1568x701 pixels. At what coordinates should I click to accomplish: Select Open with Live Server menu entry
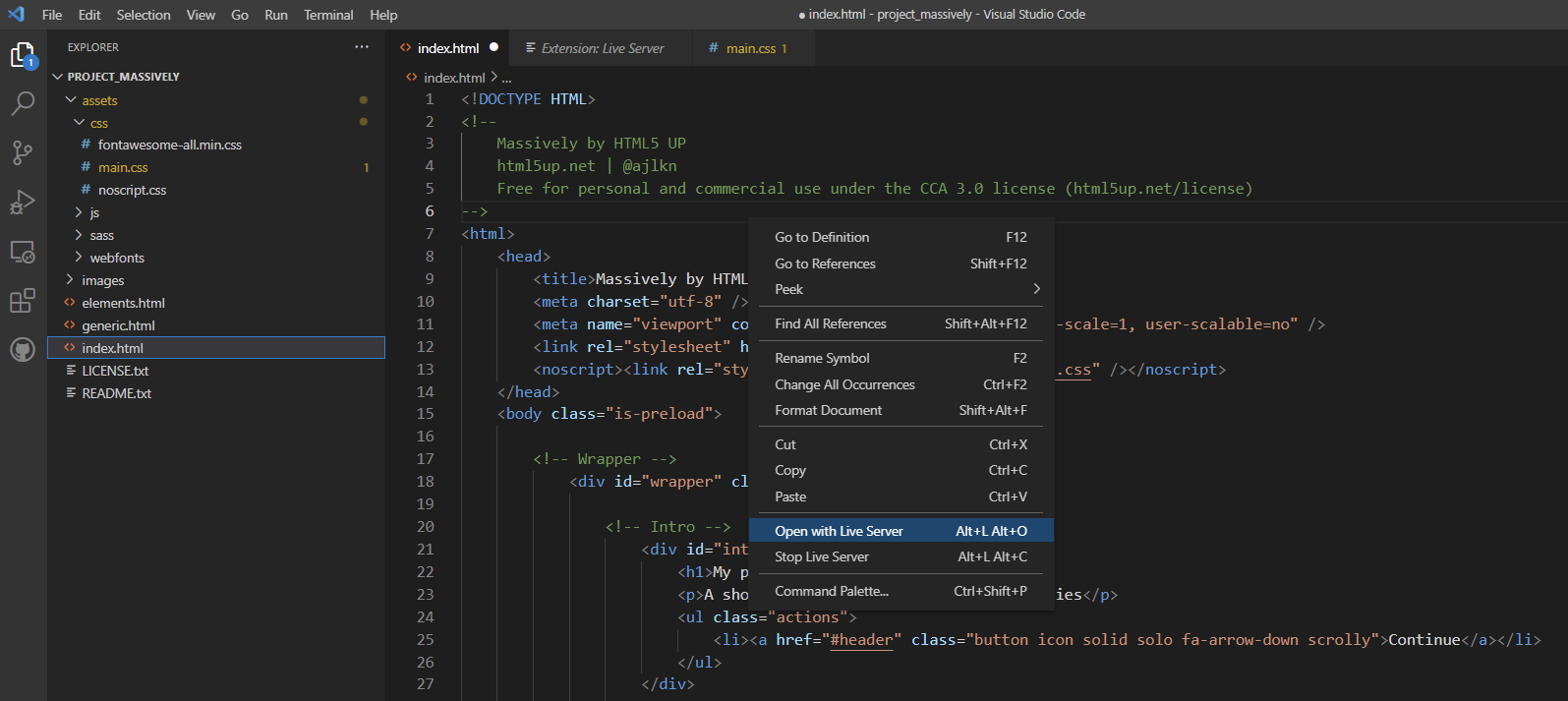pos(839,531)
